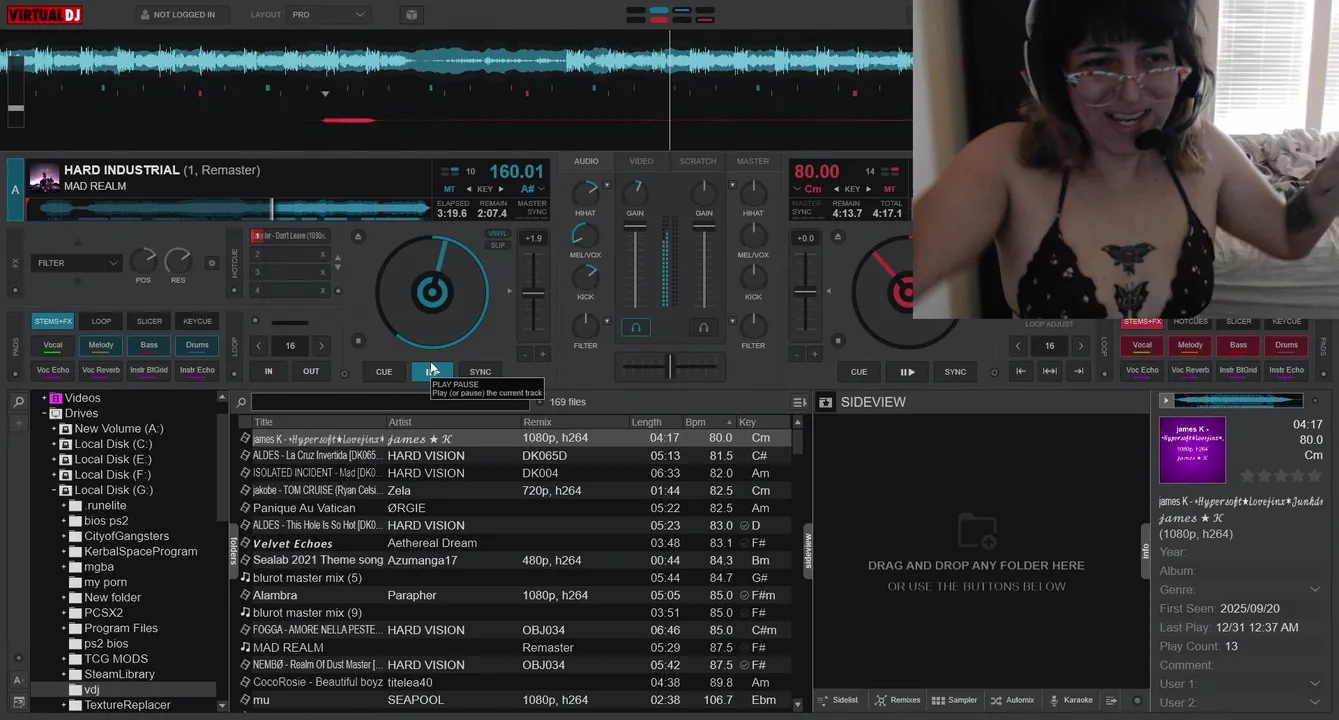
Task: Double the deck A loop length
Action: coord(321,346)
